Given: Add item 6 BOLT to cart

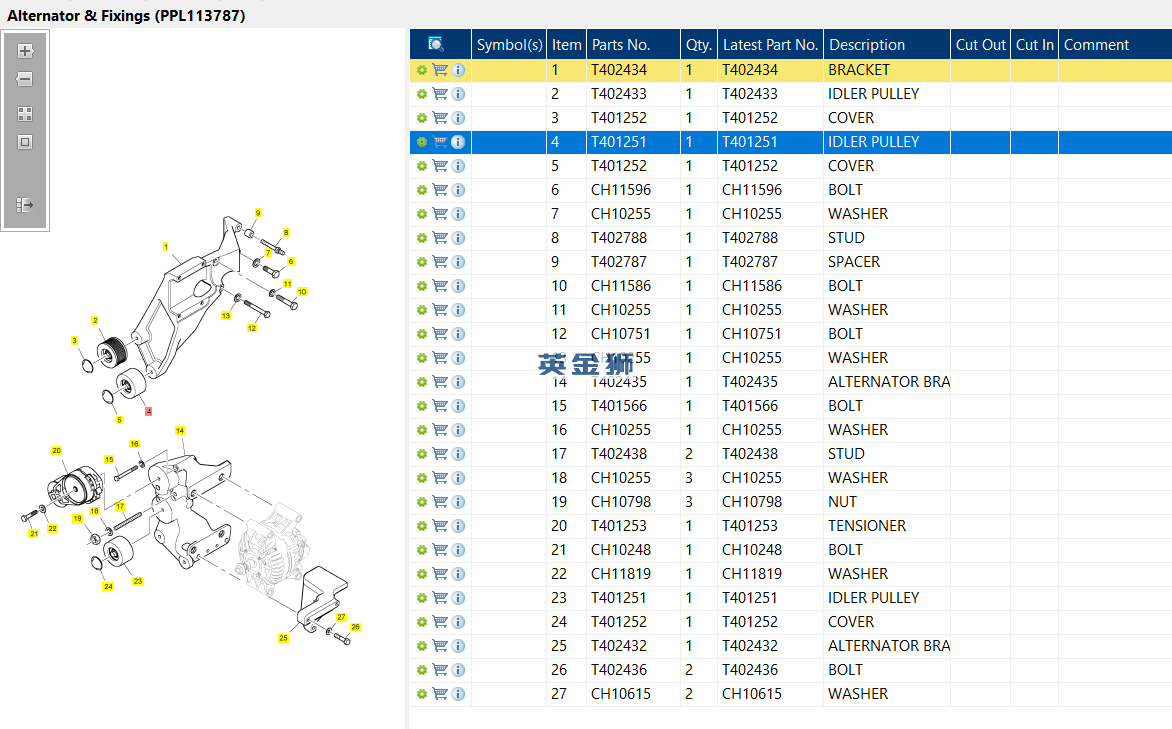Looking at the screenshot, I should pos(440,190).
